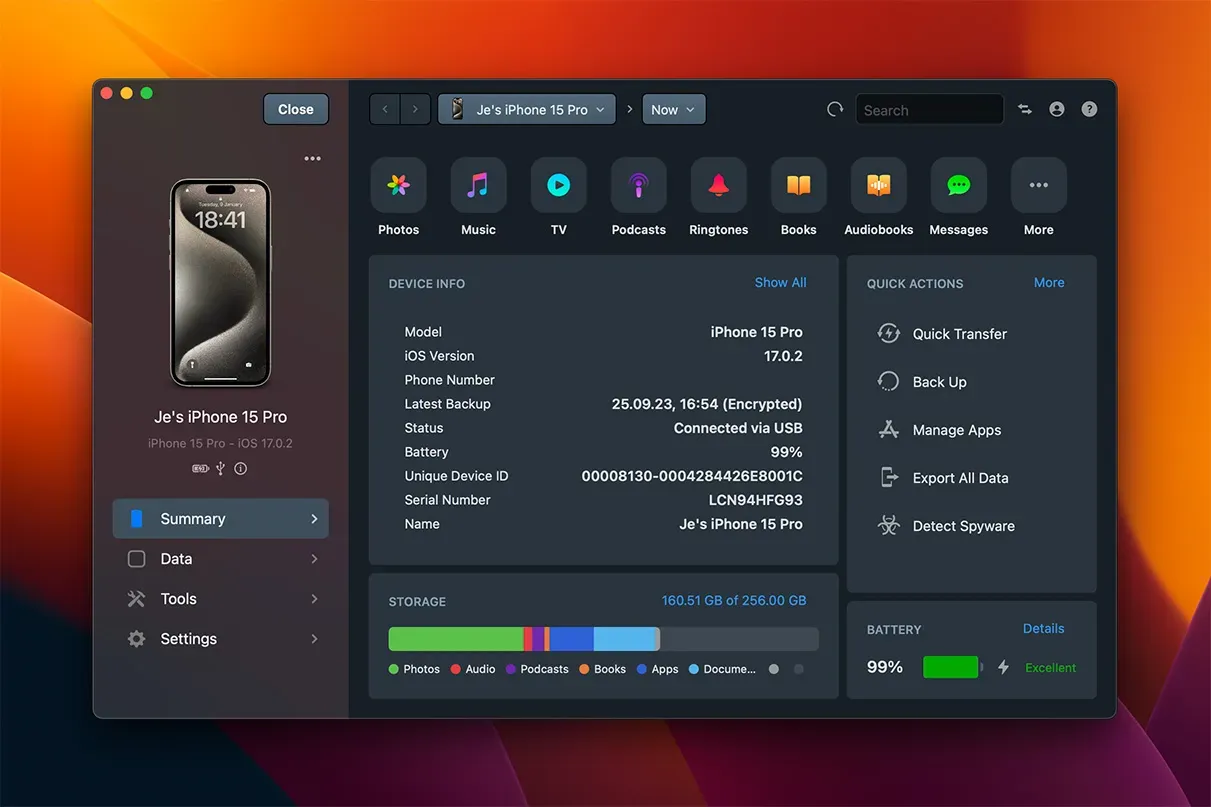Click Details link in Battery panel
Viewport: 1211px width, 807px height.
click(1043, 629)
